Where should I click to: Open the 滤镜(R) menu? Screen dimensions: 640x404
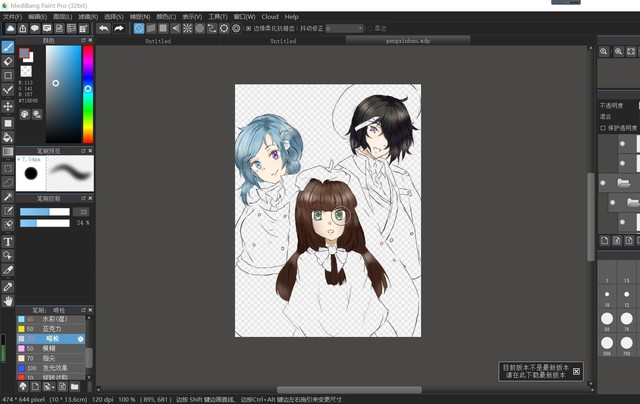(88, 17)
